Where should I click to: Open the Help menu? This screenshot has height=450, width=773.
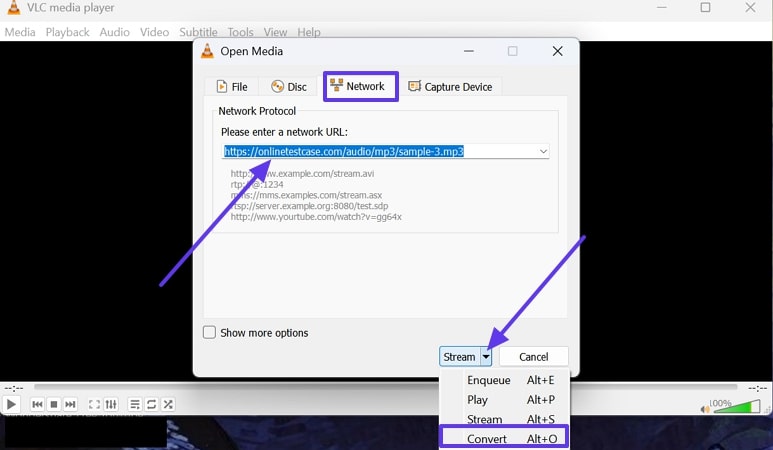[309, 32]
